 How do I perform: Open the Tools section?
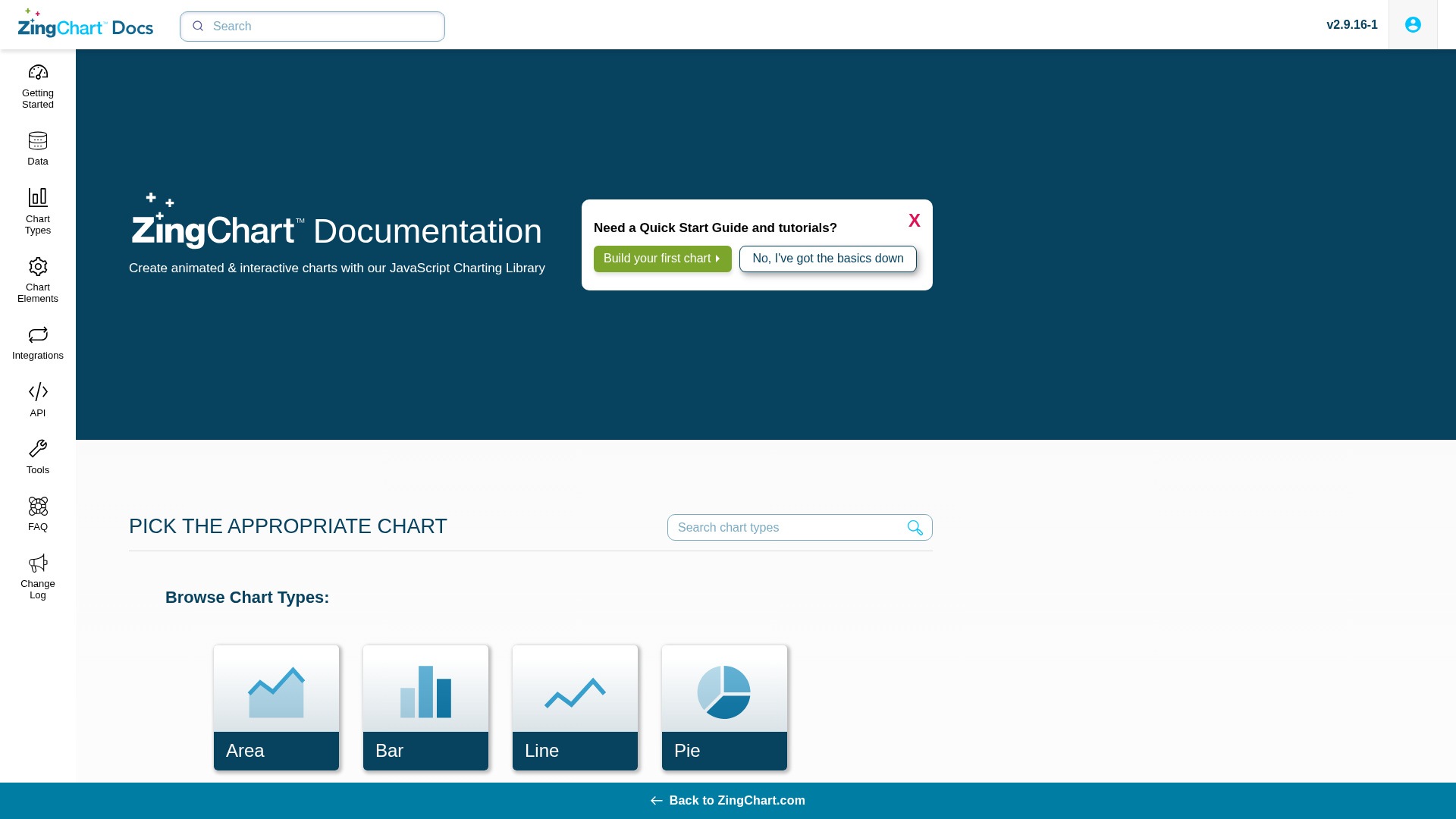[x=38, y=457]
